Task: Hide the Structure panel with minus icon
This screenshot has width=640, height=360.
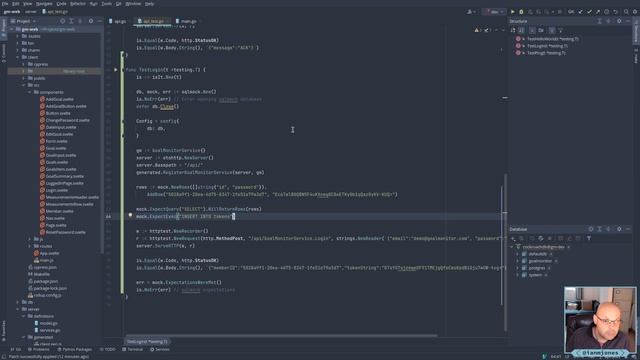Action: [x=628, y=21]
